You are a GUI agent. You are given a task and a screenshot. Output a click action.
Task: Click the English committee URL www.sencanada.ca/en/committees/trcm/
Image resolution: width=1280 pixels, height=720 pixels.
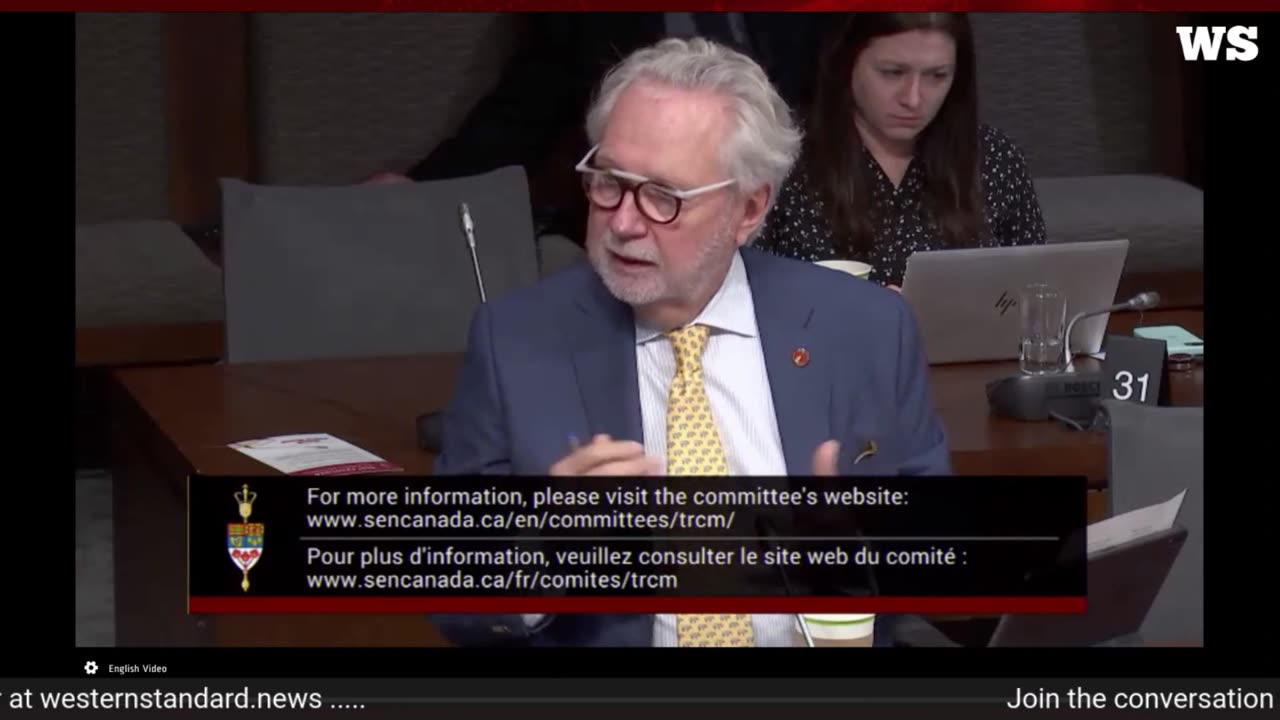[521, 520]
